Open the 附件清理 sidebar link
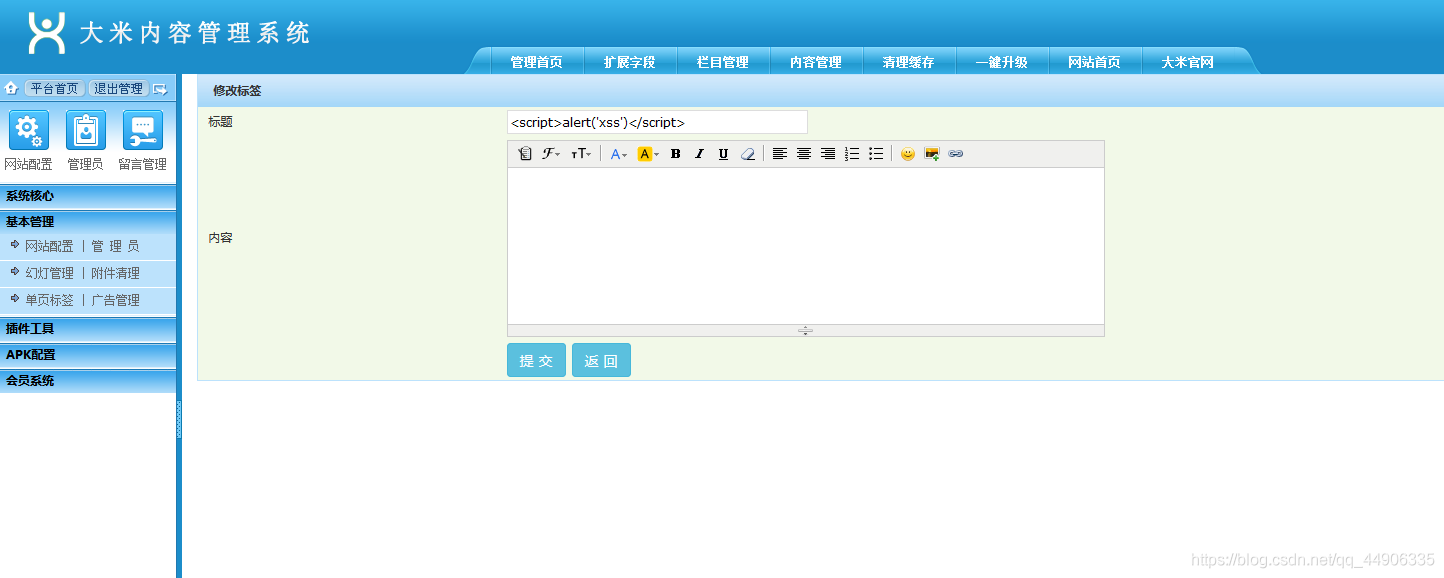 (115, 273)
